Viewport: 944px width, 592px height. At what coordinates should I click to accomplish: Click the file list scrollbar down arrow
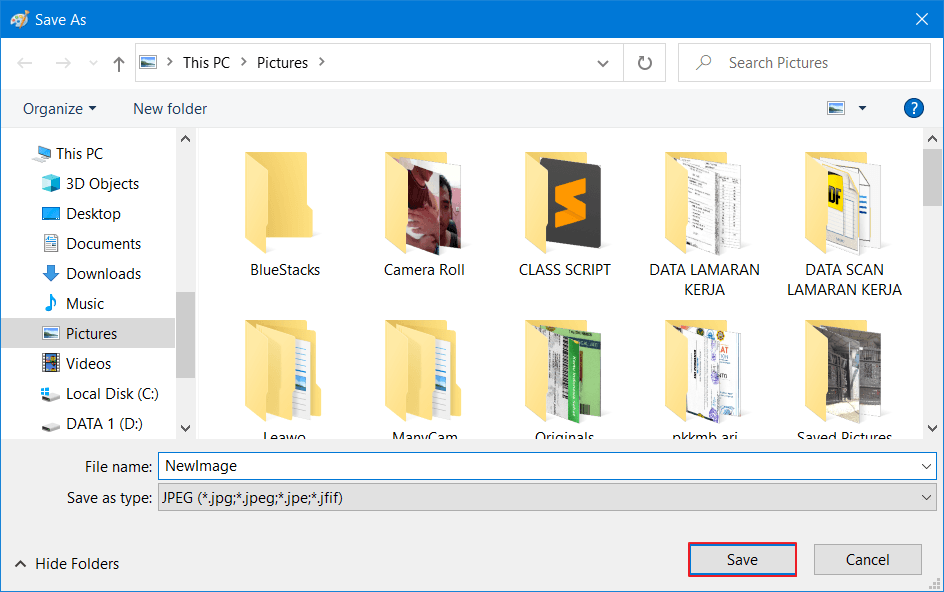click(x=932, y=428)
